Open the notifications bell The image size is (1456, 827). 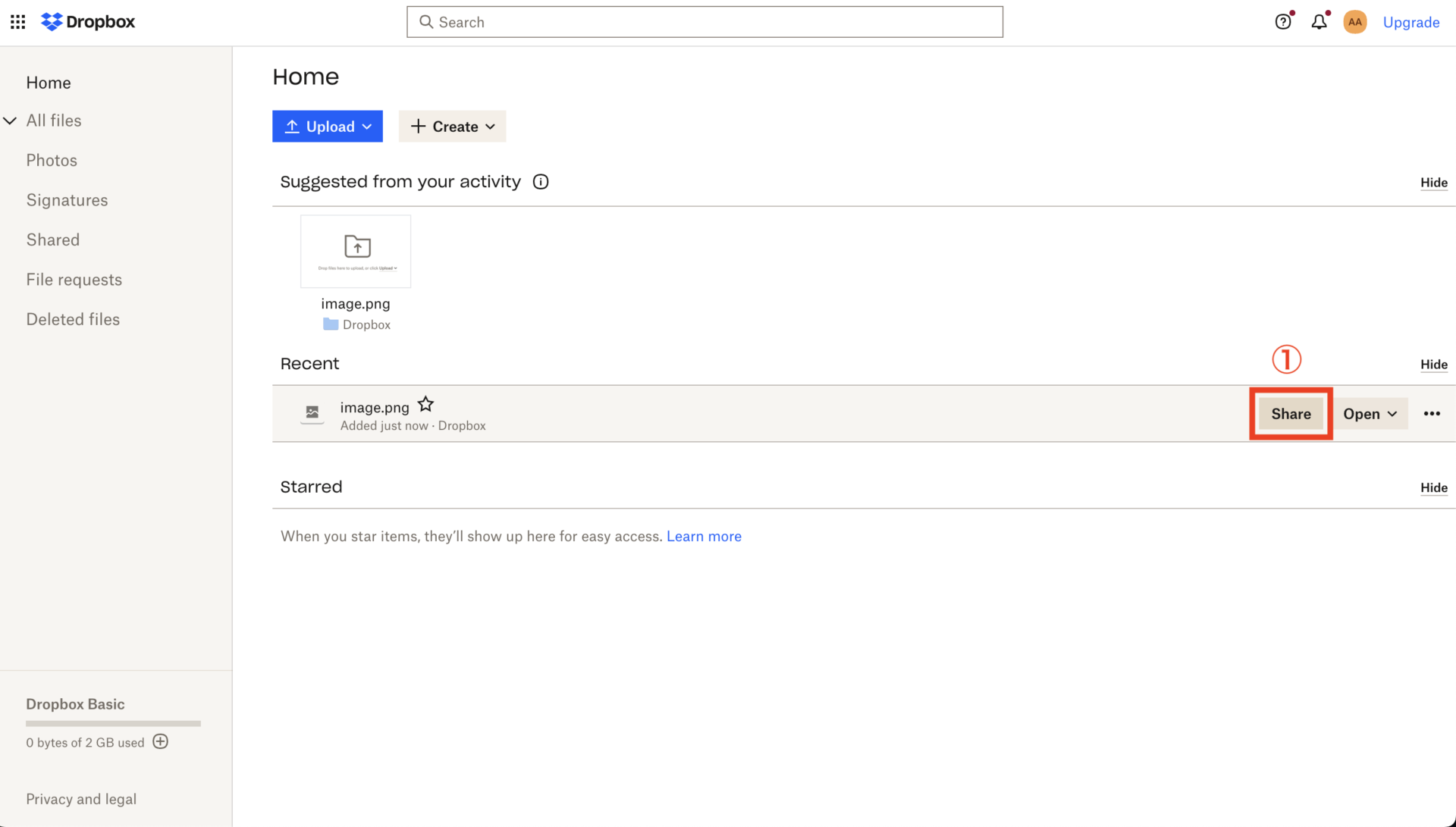tap(1319, 22)
